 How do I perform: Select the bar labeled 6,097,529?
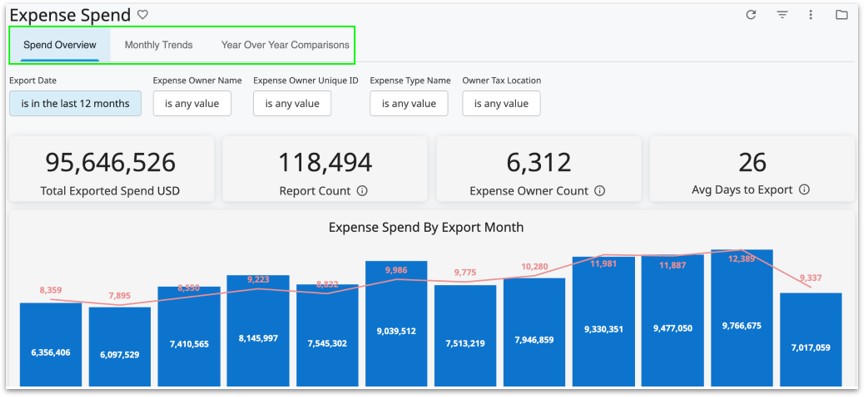120,347
